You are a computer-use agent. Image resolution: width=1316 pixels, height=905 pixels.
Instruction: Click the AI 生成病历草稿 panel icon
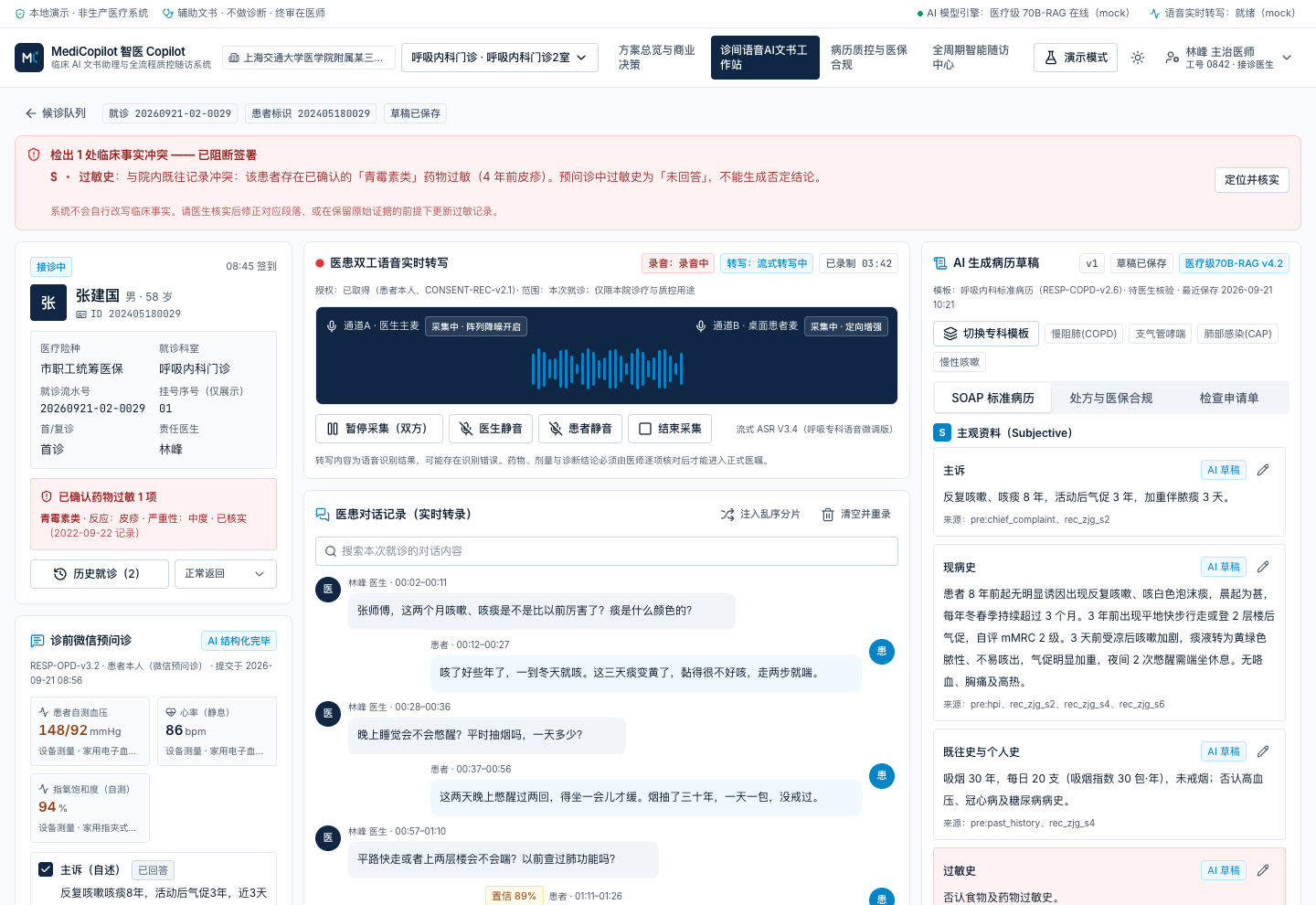(939, 263)
